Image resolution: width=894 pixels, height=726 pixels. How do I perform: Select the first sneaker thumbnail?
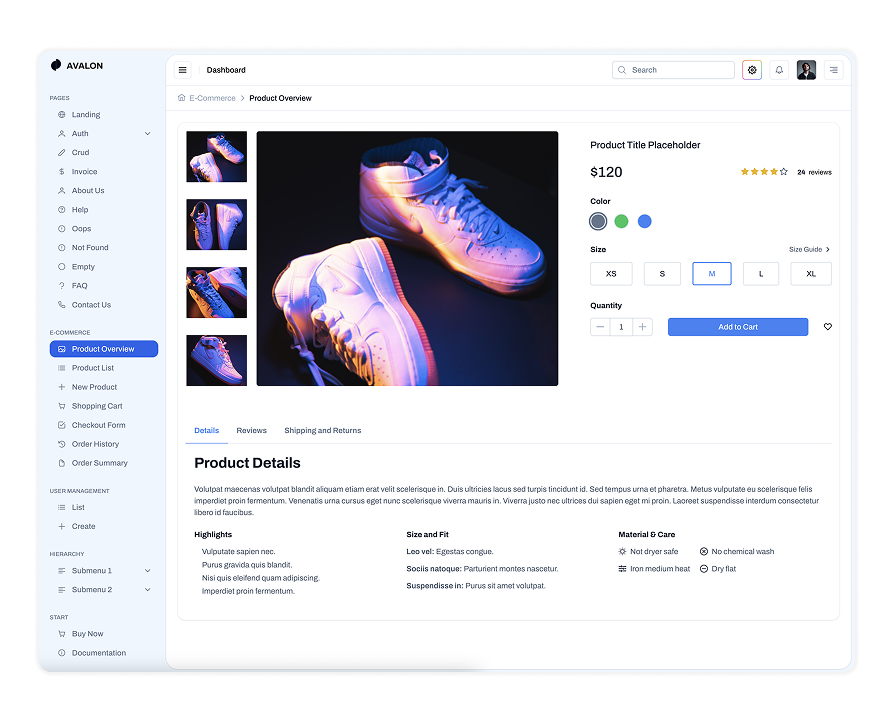pyautogui.click(x=217, y=157)
